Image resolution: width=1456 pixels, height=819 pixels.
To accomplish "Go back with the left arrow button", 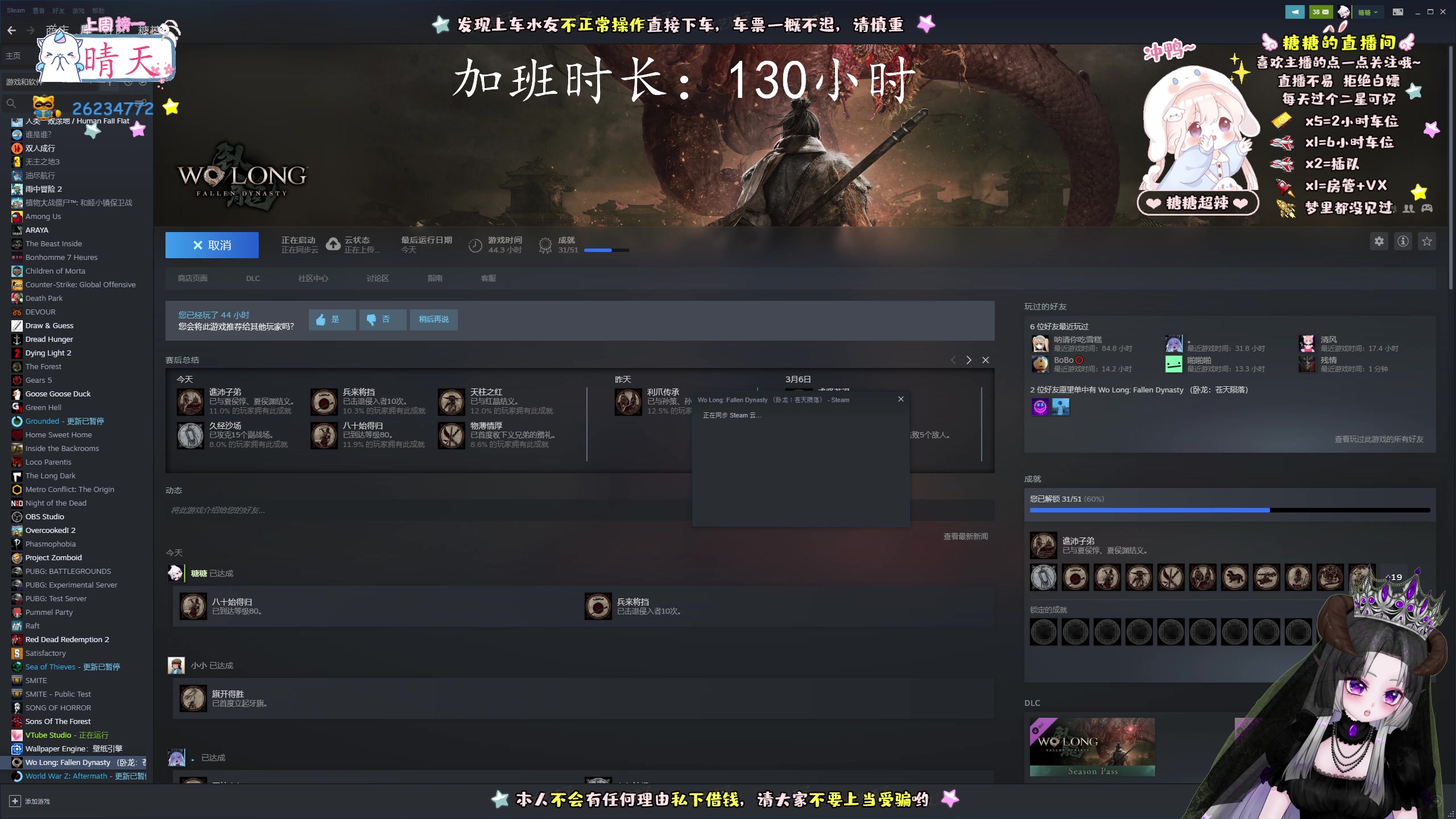I will [11, 30].
